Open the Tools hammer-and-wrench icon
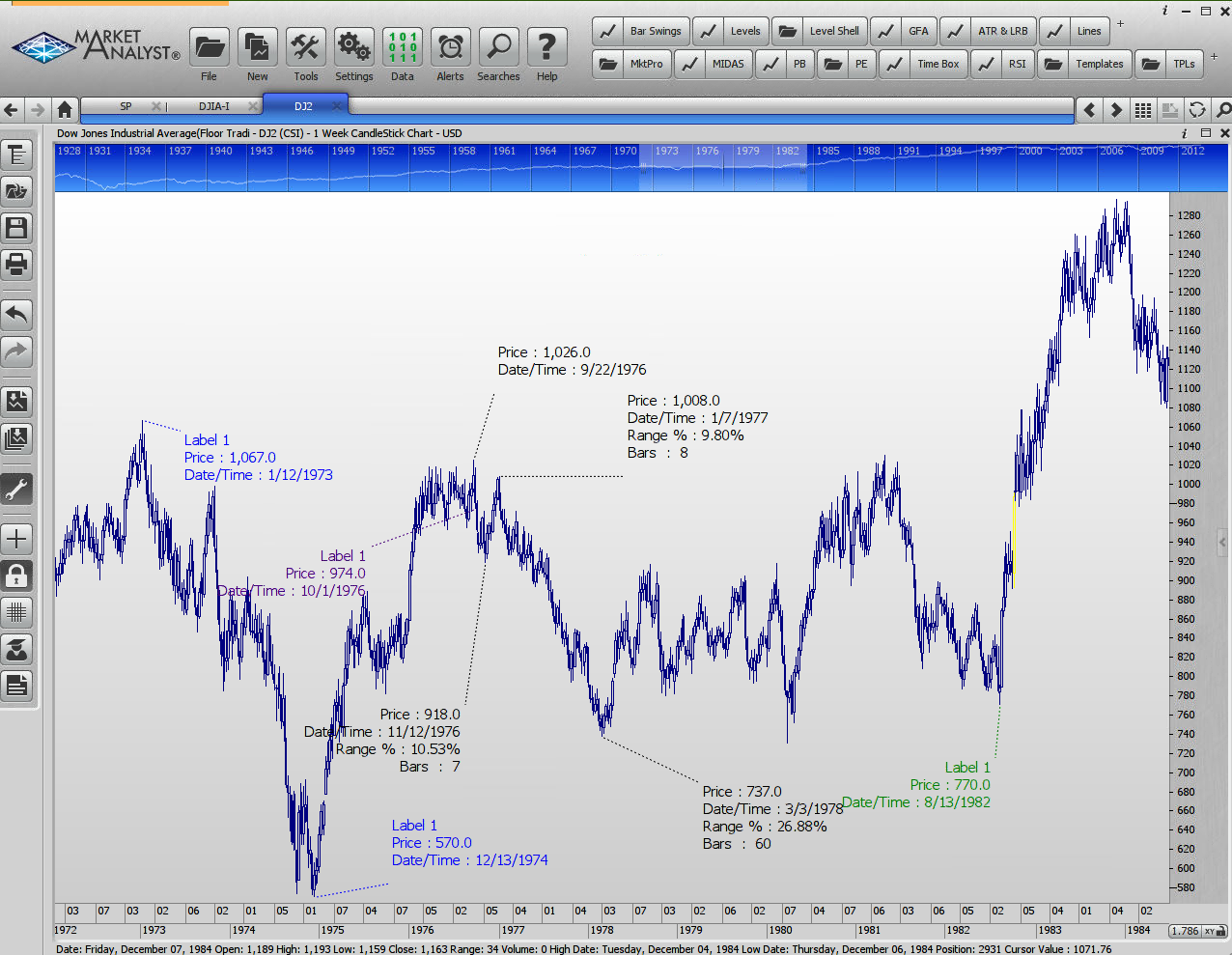This screenshot has width=1232, height=955. (x=305, y=47)
